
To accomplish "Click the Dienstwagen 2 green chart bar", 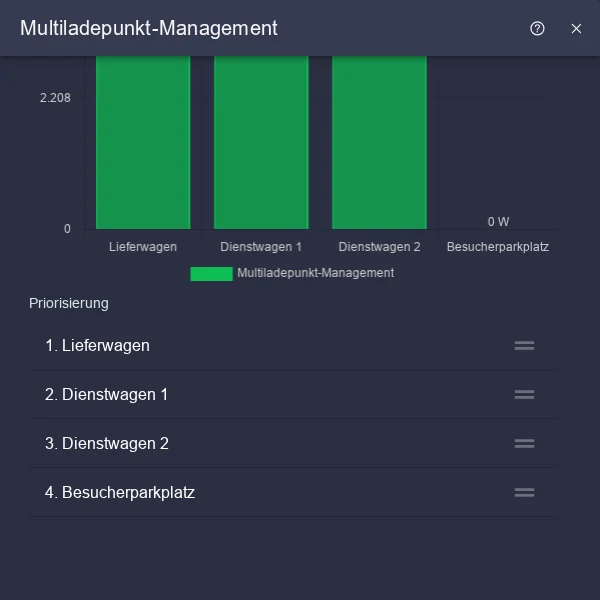I will click(379, 142).
